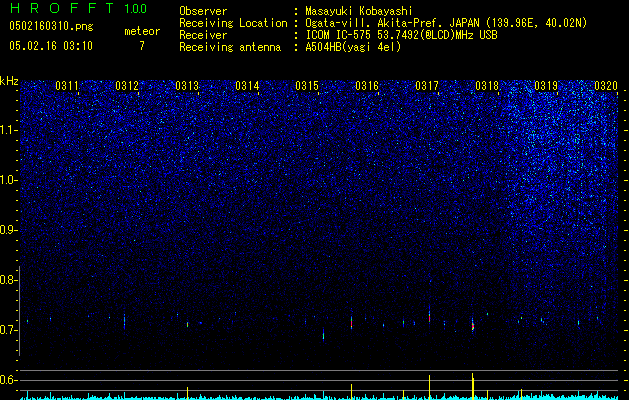Click the 0314 time marker

[x=247, y=86]
